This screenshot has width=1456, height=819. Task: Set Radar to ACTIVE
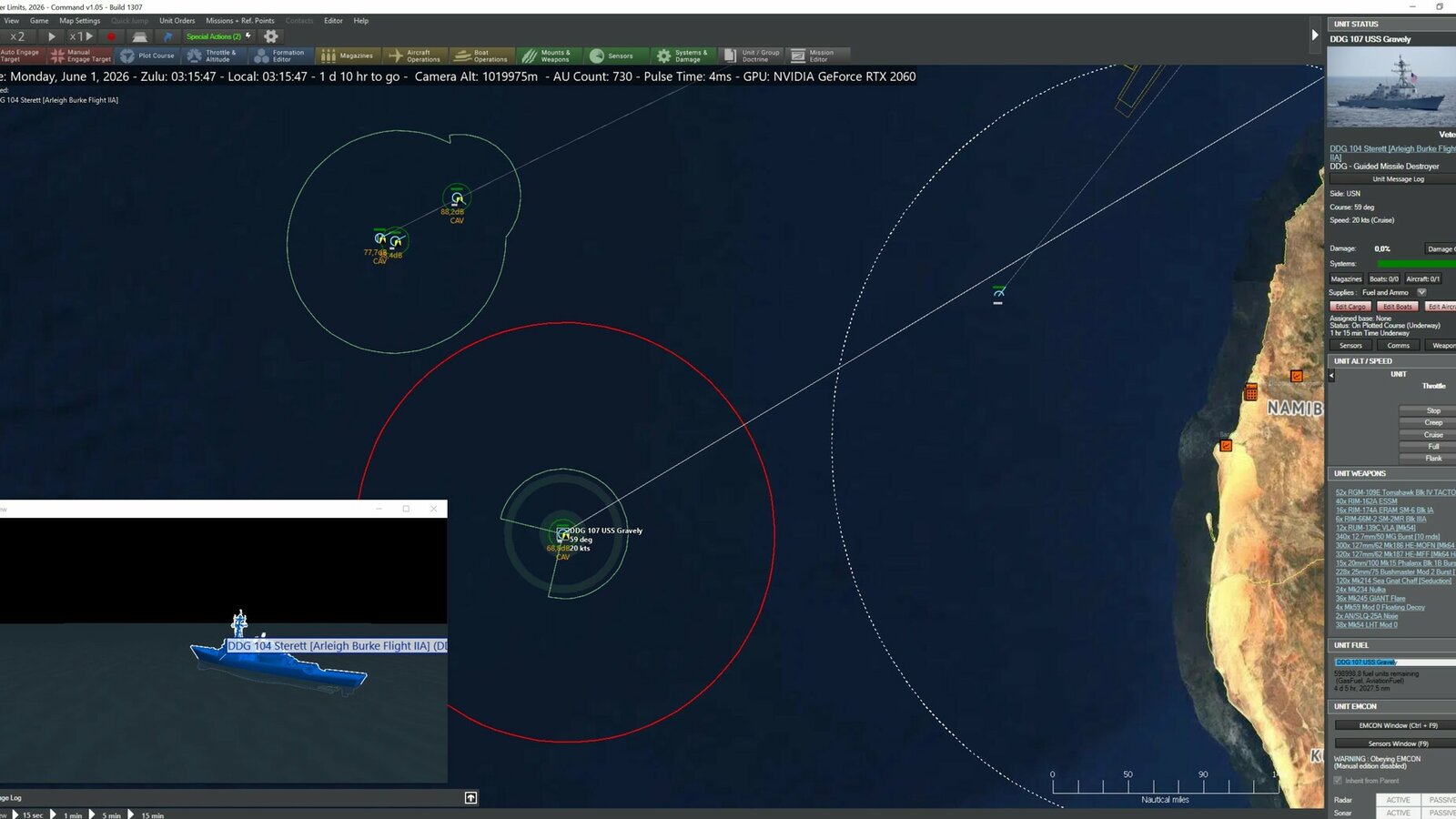[1398, 800]
